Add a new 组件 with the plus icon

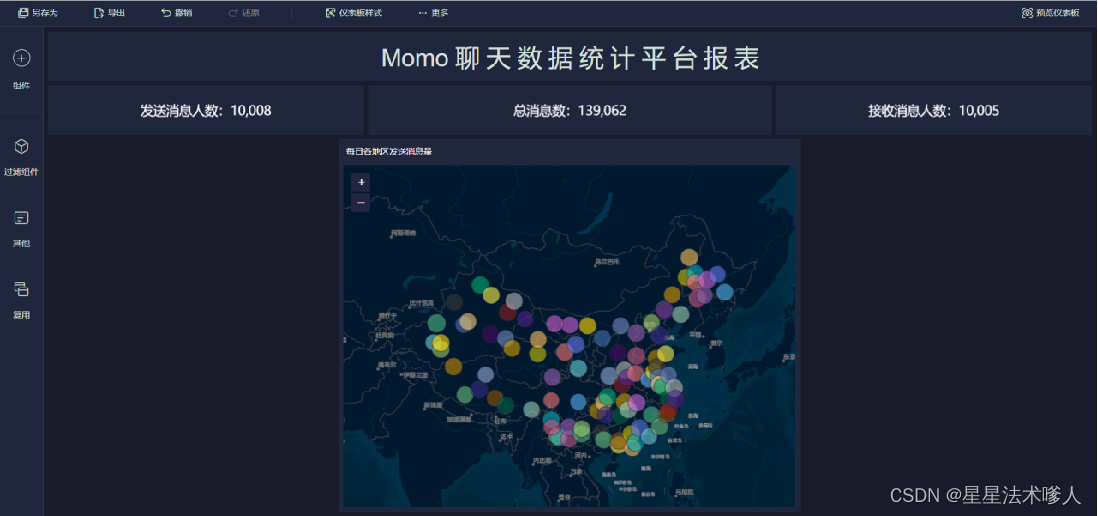(22, 58)
